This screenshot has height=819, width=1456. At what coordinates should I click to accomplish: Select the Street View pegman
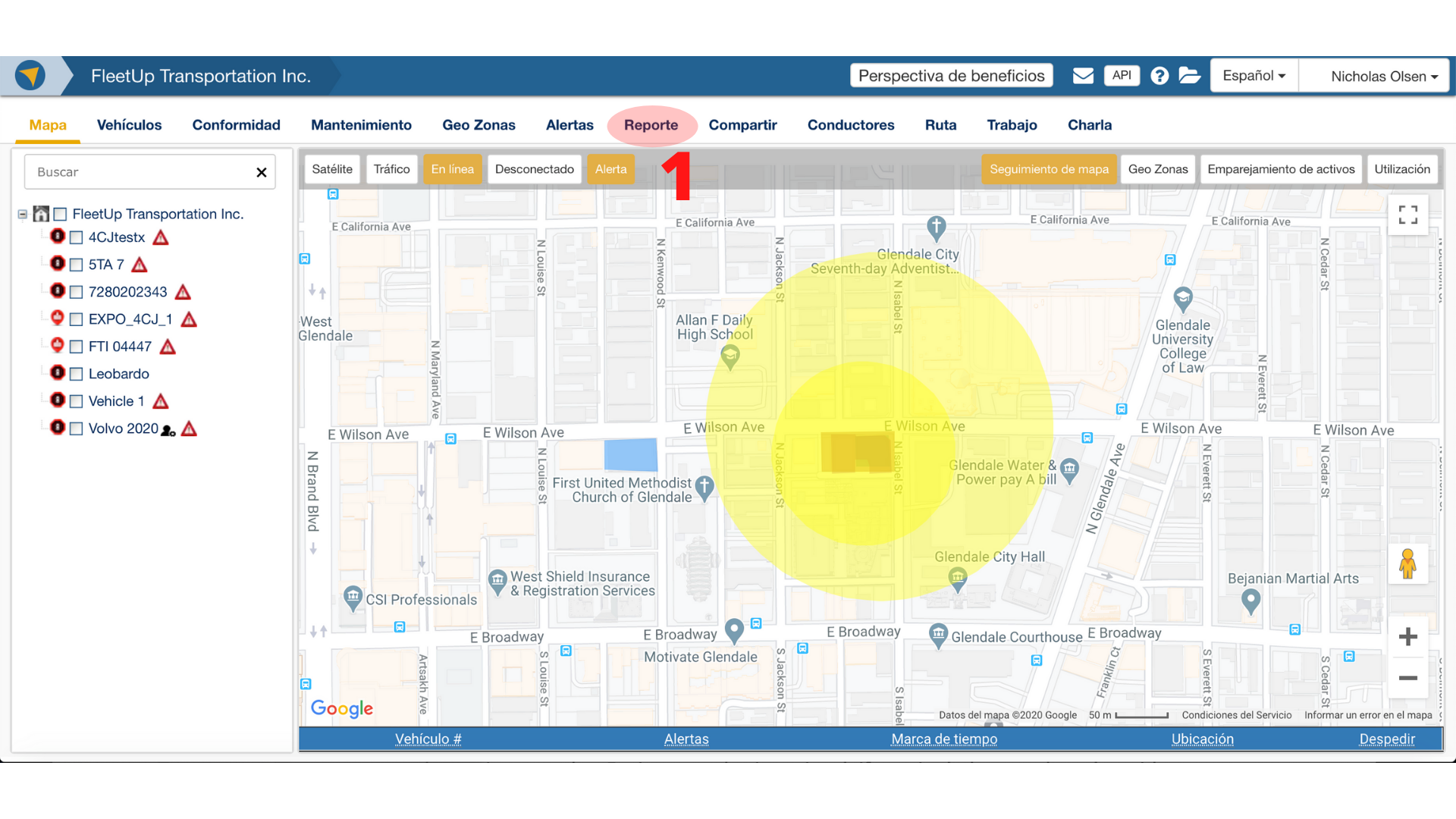[x=1408, y=563]
